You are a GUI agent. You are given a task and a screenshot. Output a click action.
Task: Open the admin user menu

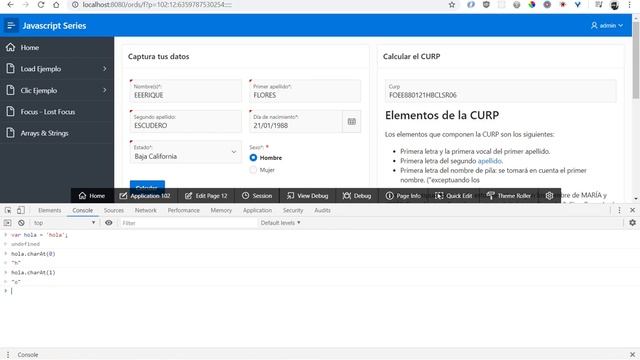(607, 25)
